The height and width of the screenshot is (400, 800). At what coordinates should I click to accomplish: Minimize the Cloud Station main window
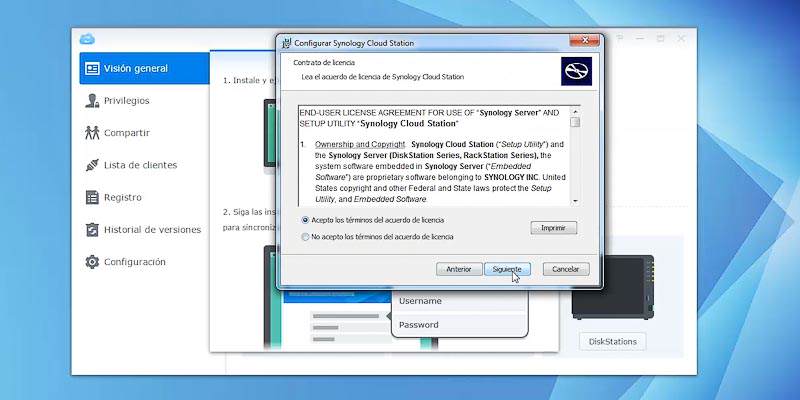coord(640,38)
